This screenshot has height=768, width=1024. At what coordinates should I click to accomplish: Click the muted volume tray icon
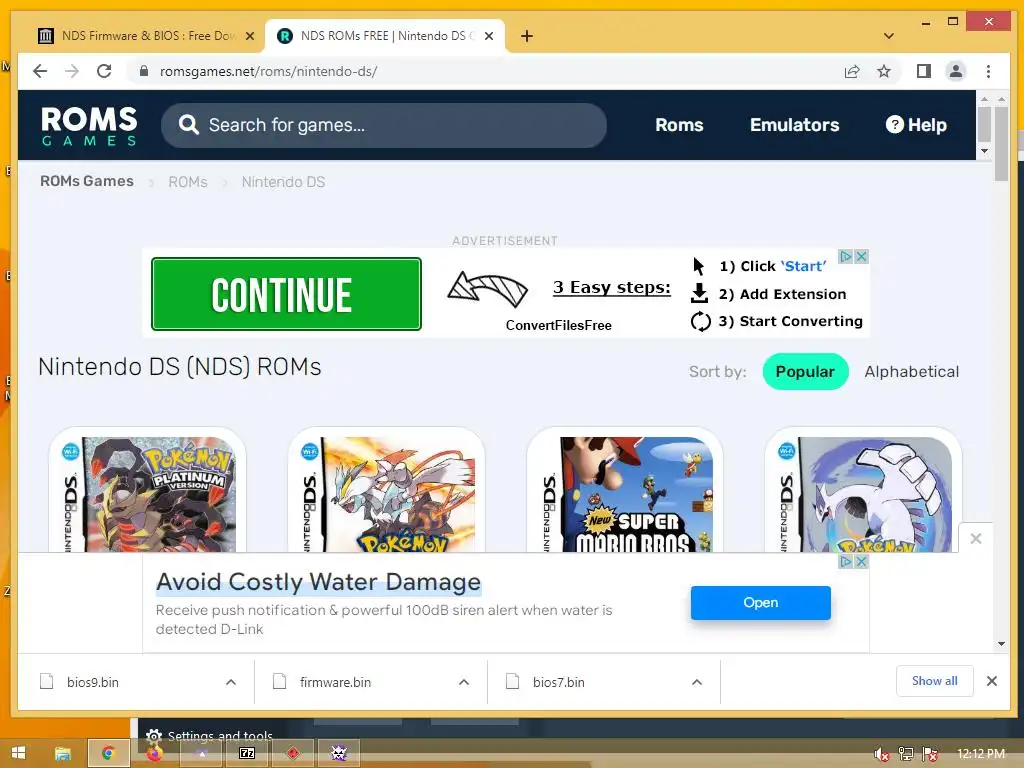882,754
